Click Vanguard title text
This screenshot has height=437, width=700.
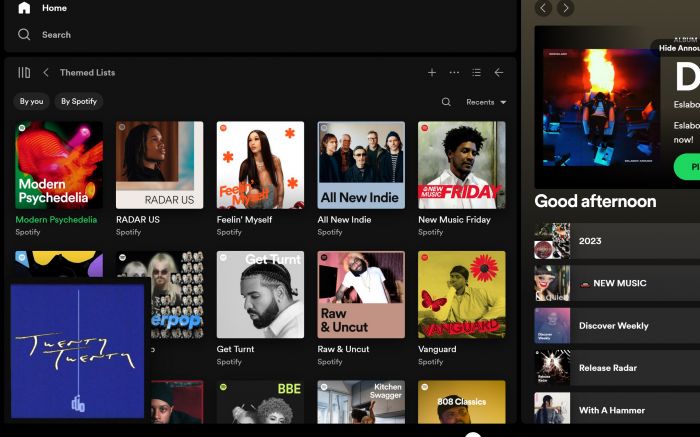click(437, 349)
